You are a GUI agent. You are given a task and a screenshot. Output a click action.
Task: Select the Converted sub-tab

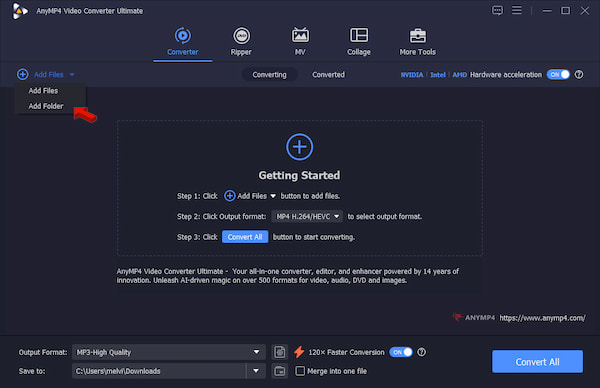[x=328, y=75]
